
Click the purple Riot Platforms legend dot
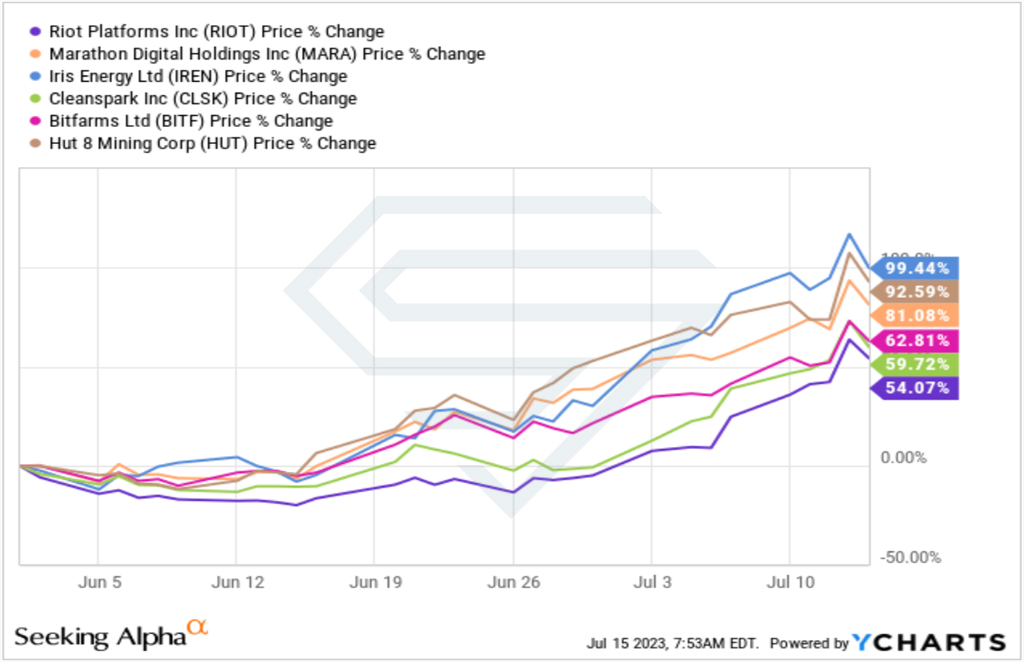[x=36, y=31]
